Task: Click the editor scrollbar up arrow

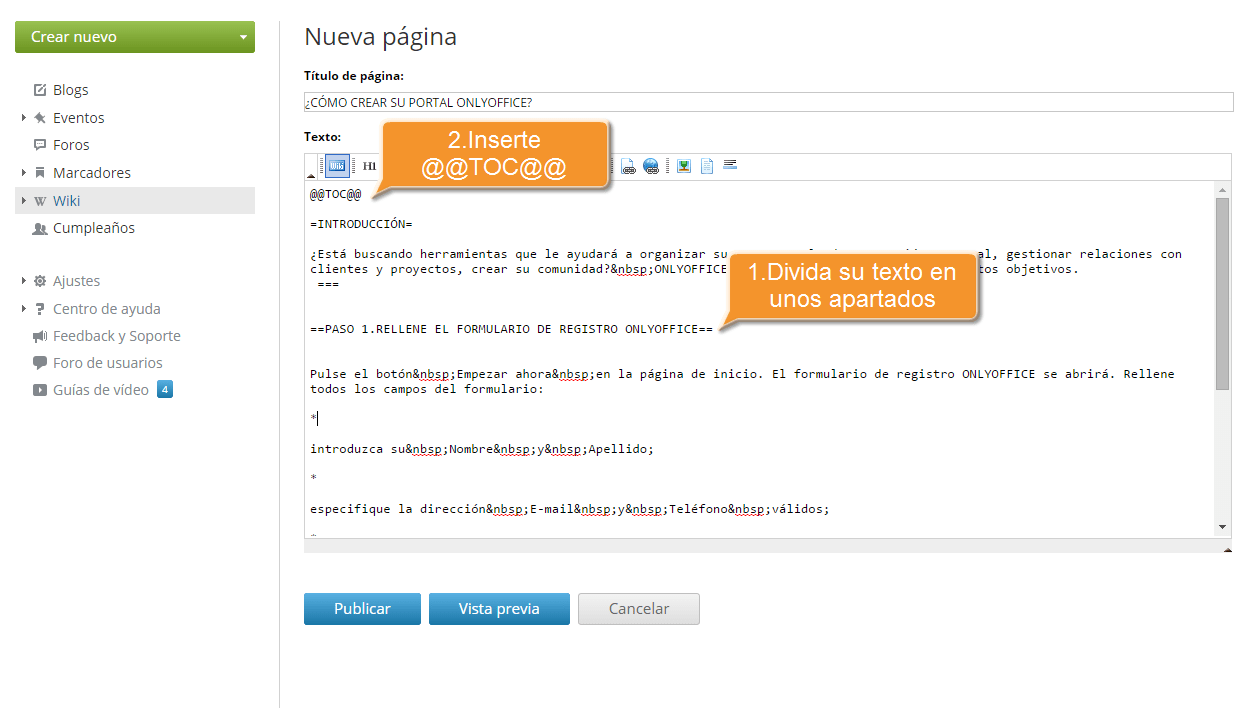Action: pyautogui.click(x=1222, y=189)
